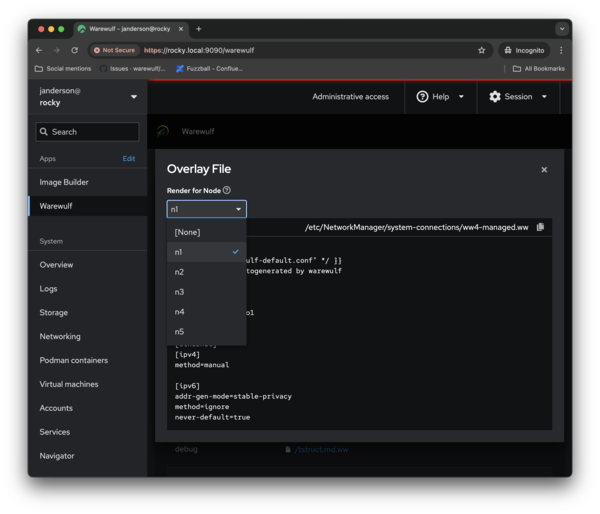
Task: Select [None] in node list
Action: point(207,232)
